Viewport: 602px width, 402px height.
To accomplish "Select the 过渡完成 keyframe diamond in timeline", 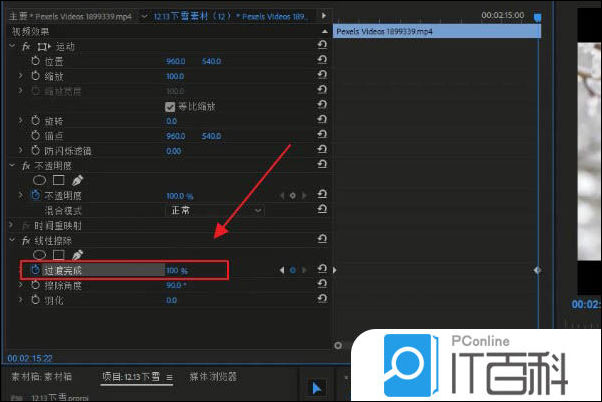I will [x=538, y=270].
